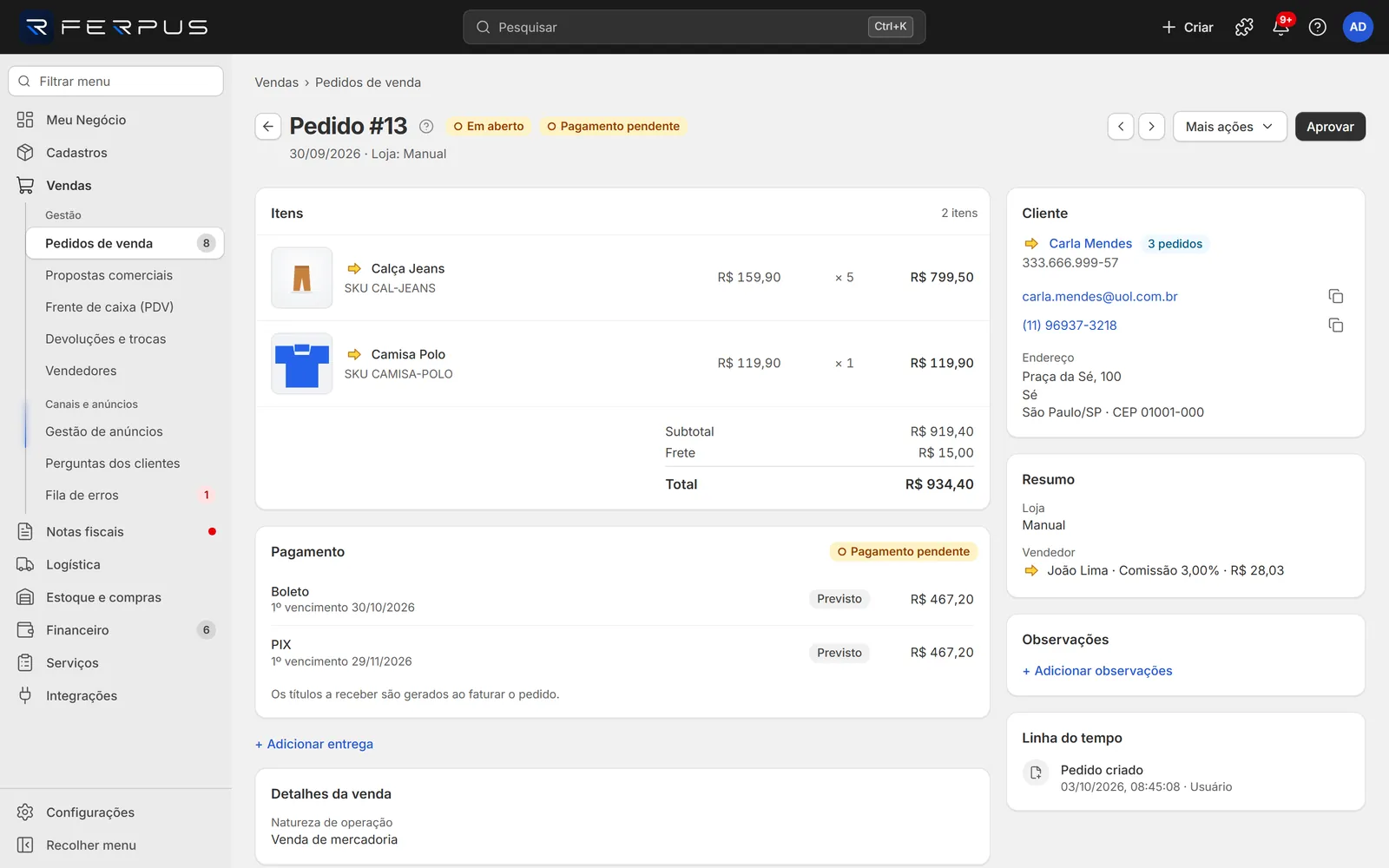
Task: Click the help icon next to Pedido #13
Action: click(x=426, y=127)
